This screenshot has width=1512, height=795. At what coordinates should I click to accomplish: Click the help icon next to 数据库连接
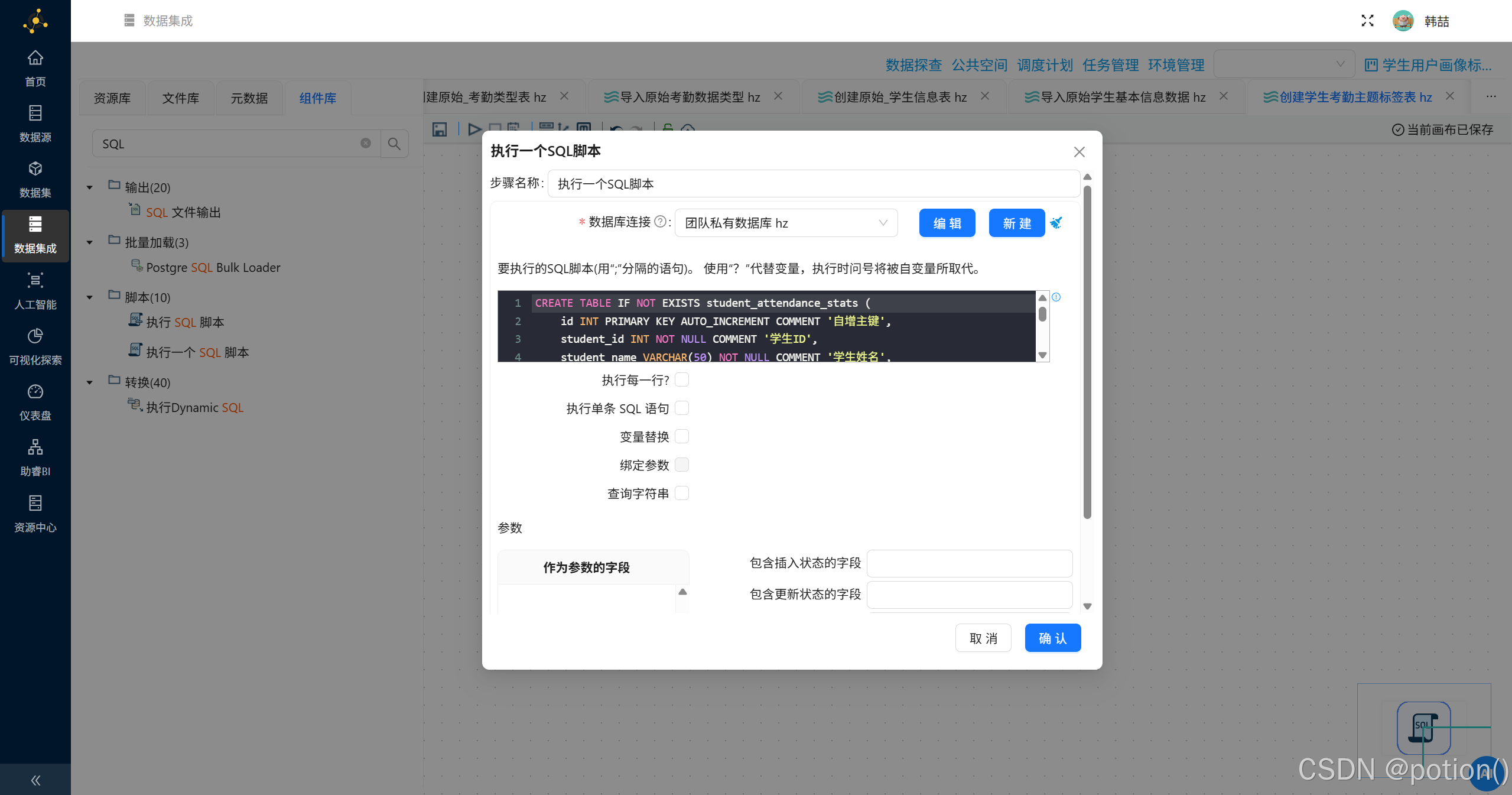(x=660, y=222)
